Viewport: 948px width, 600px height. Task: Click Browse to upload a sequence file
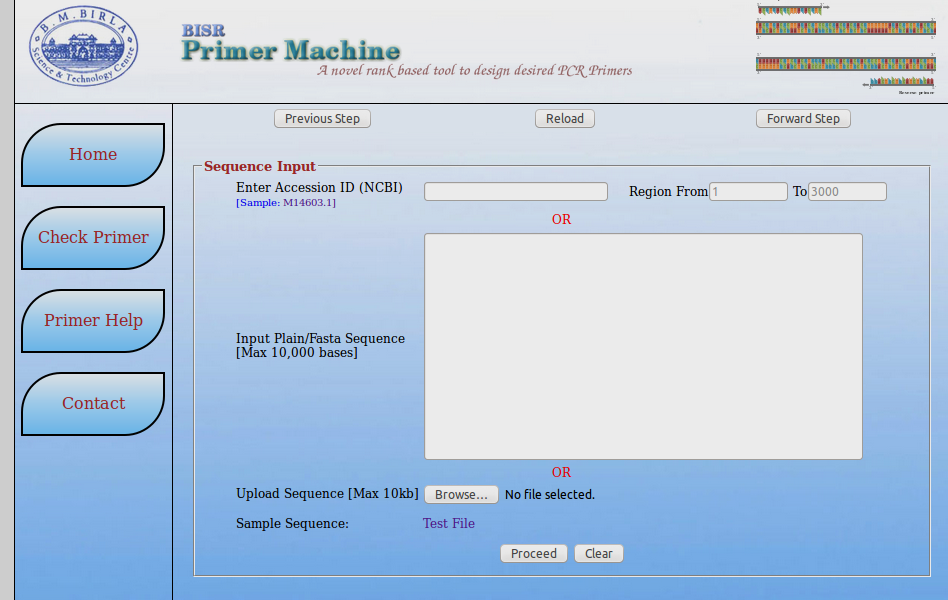461,495
